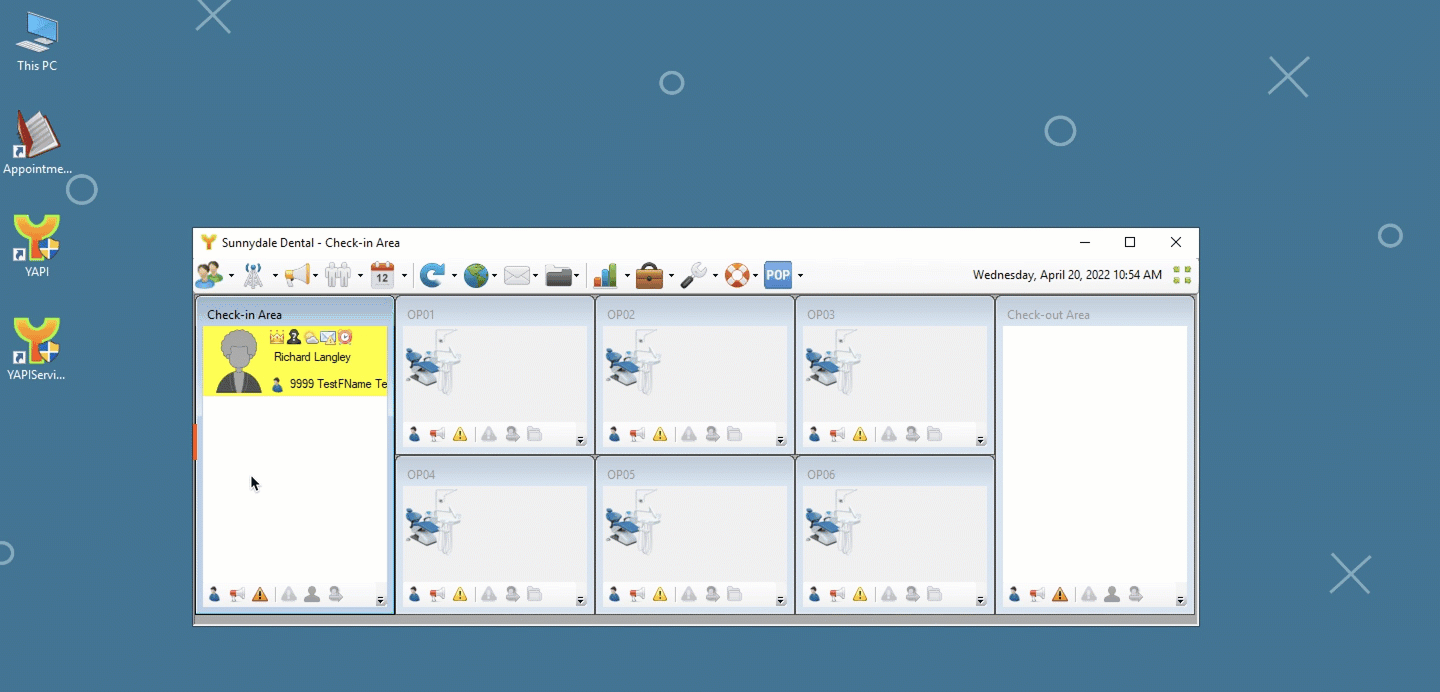Open the patients (two people) toolbar icon
Image resolution: width=1440 pixels, height=692 pixels.
[x=209, y=275]
